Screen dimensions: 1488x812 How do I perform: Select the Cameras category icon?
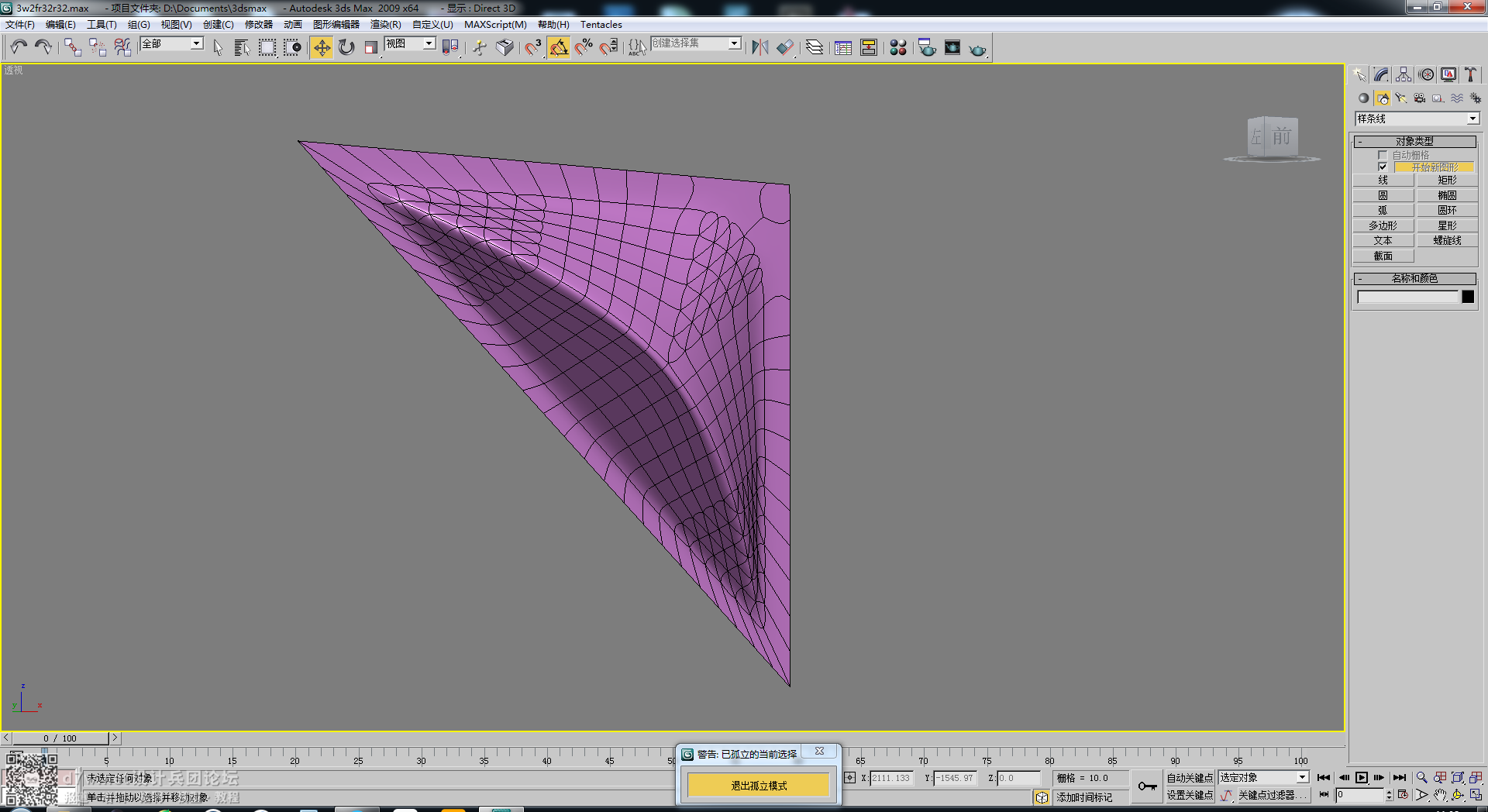click(1419, 98)
